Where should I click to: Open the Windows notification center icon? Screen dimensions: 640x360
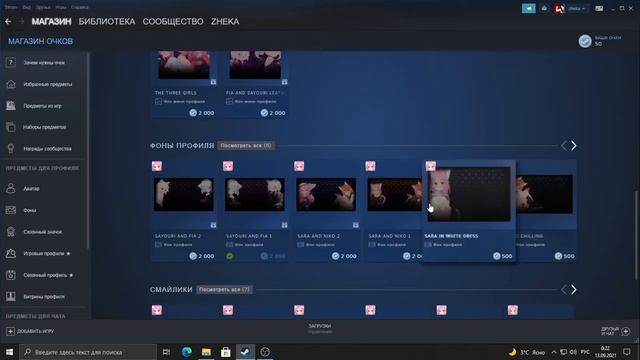click(x=627, y=352)
